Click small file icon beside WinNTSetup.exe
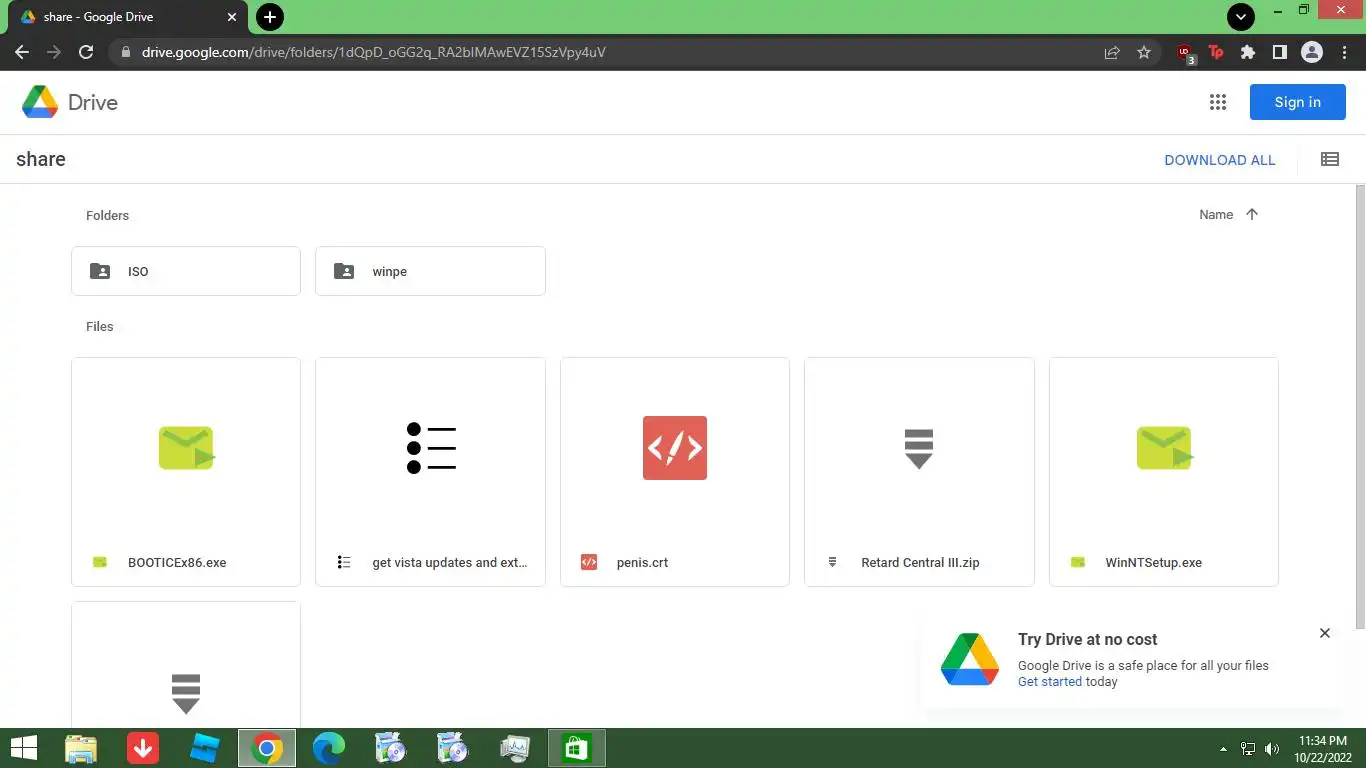 [x=1077, y=562]
